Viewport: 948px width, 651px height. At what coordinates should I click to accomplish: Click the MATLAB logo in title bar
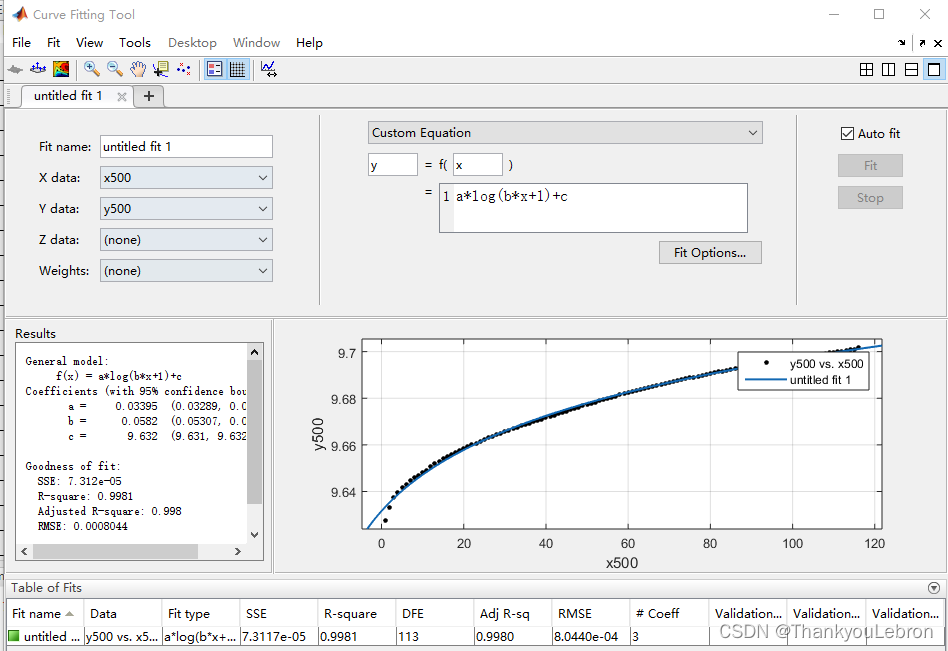pyautogui.click(x=19, y=14)
